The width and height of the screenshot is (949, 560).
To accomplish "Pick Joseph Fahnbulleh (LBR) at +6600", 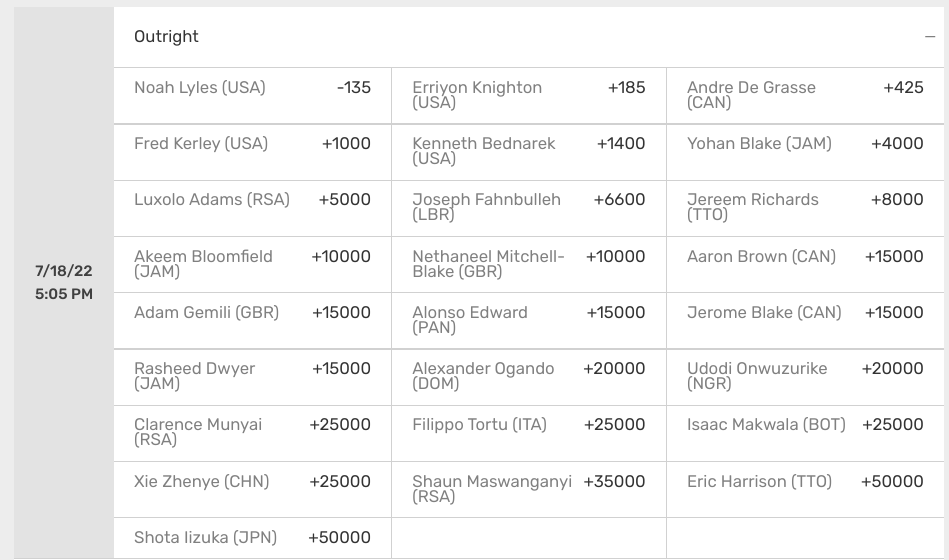I will coord(529,209).
